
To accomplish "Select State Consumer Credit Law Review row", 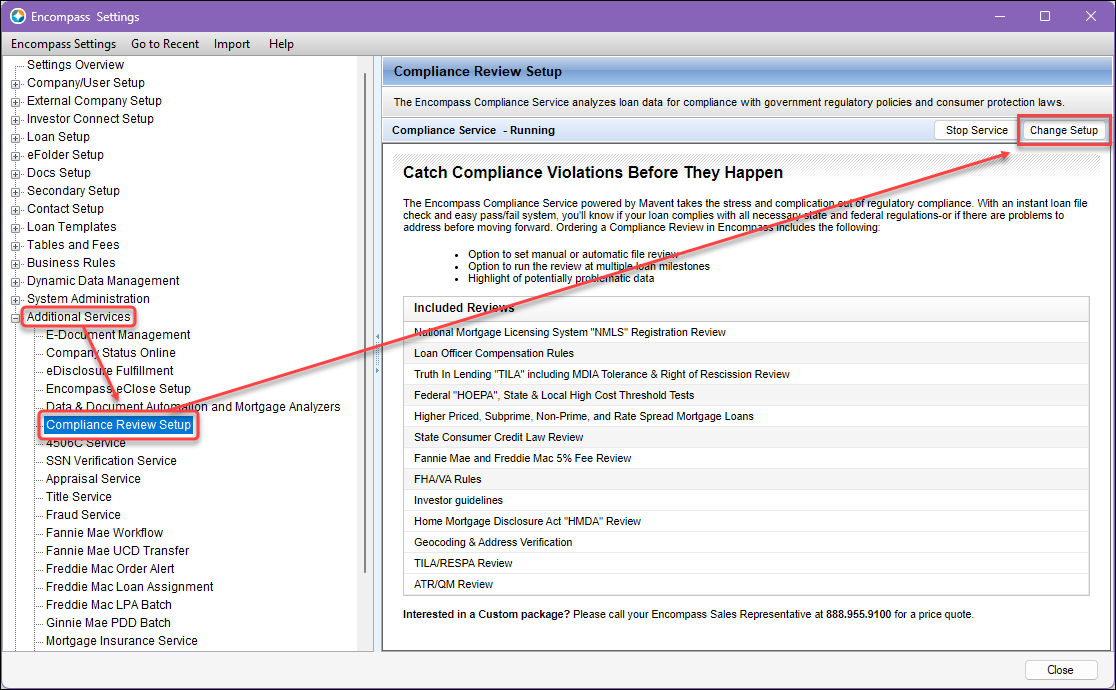I will pyautogui.click(x=746, y=437).
